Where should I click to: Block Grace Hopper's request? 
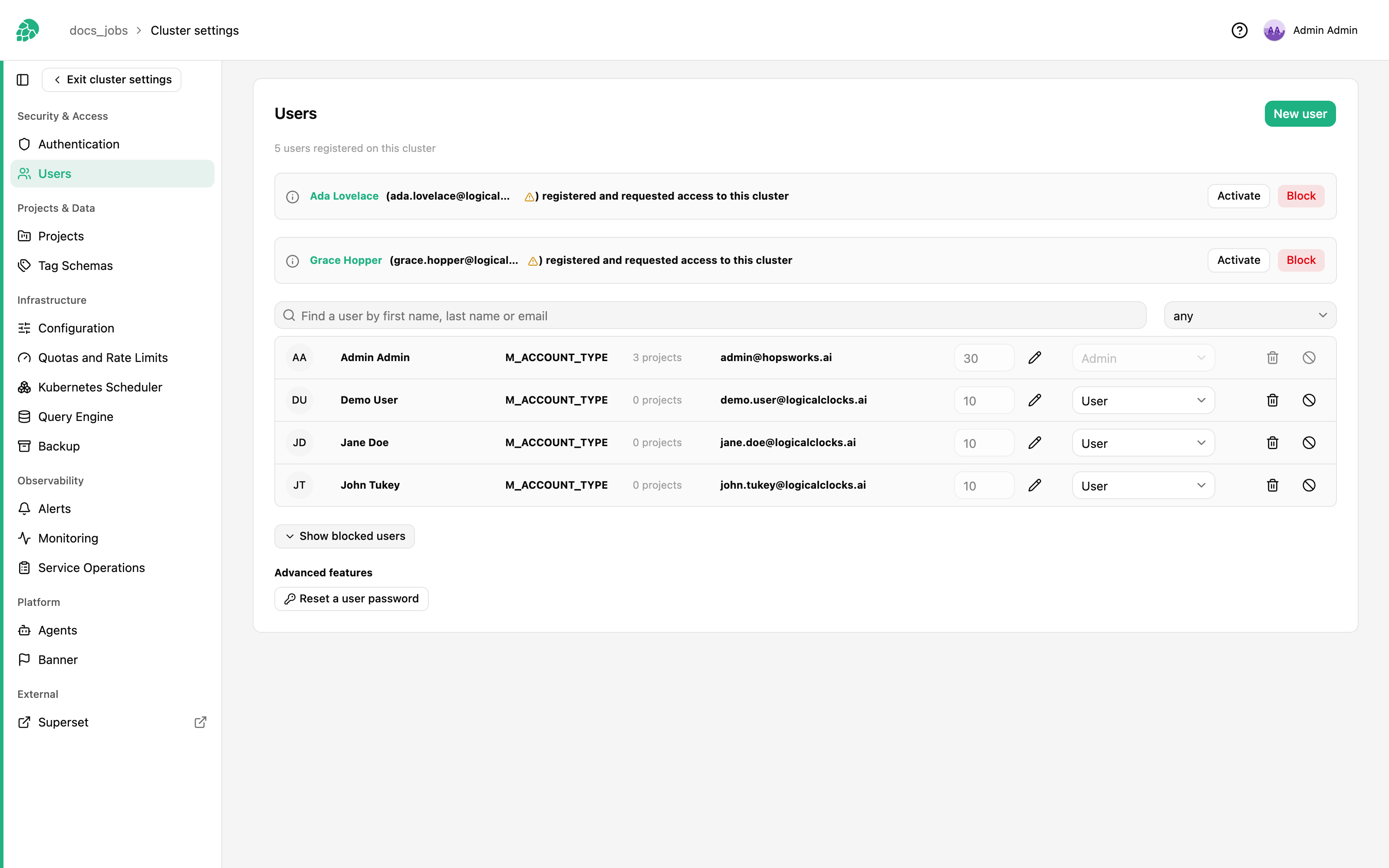[1300, 260]
